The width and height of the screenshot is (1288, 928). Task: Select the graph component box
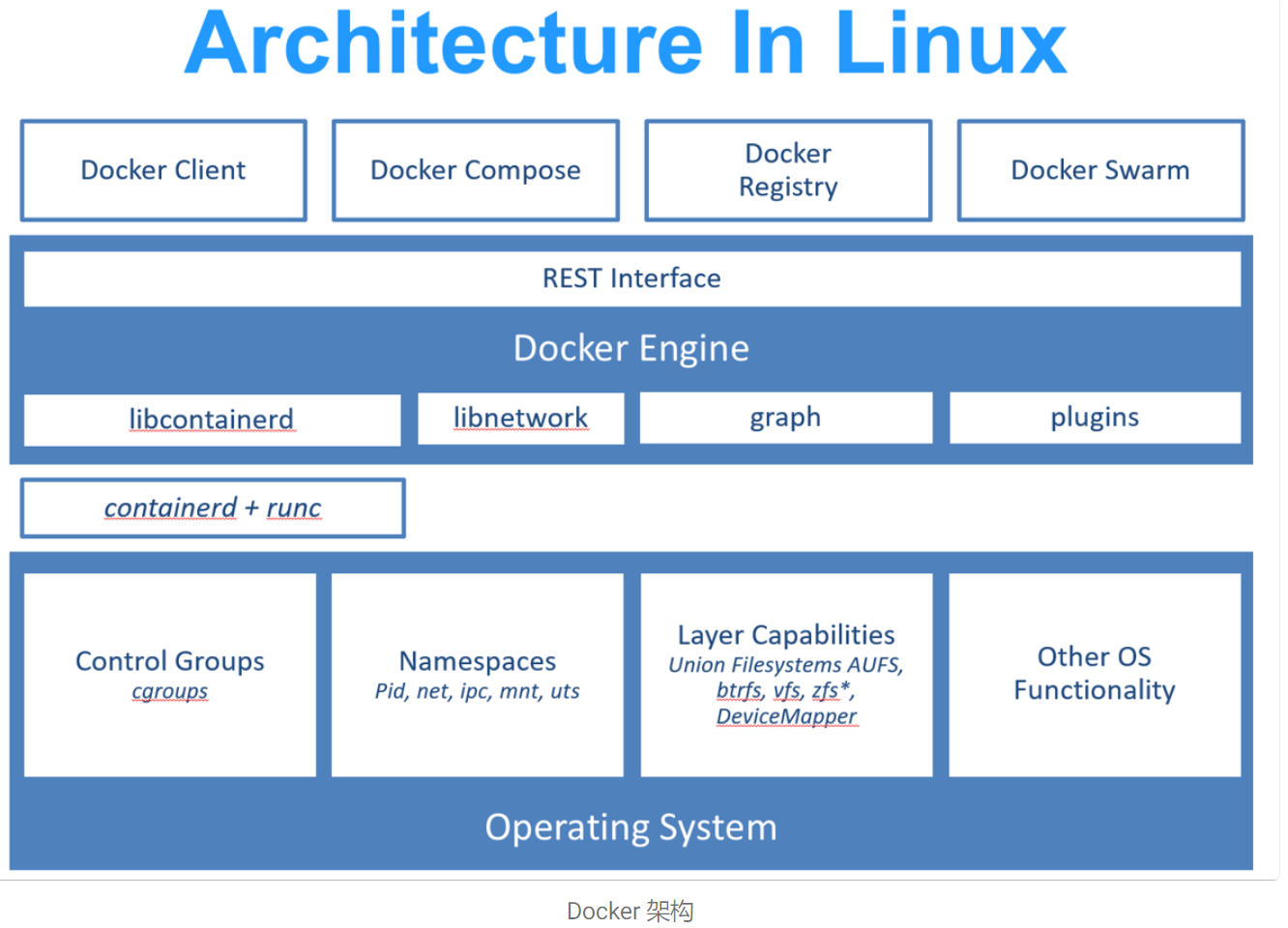[785, 418]
